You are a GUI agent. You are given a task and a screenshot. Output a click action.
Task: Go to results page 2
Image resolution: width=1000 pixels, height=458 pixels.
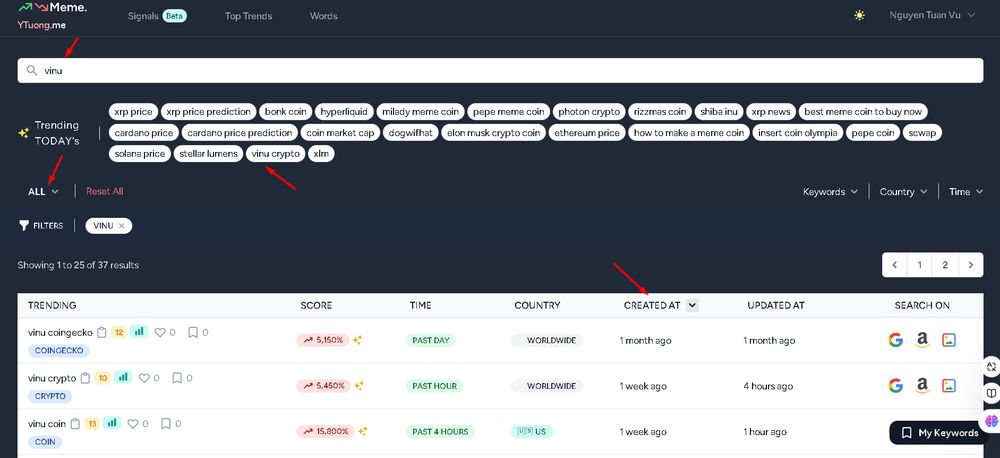[x=945, y=265]
